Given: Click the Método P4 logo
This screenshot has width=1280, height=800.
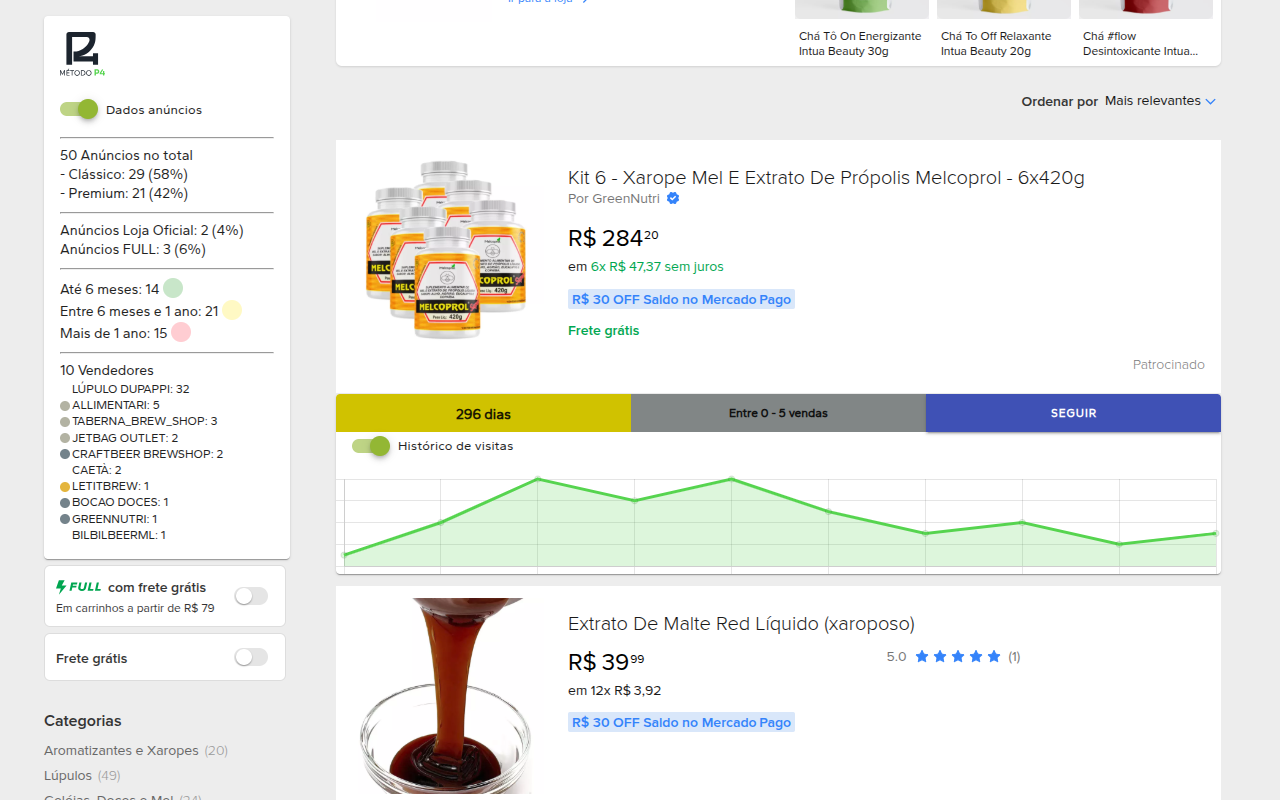Looking at the screenshot, I should point(81,54).
